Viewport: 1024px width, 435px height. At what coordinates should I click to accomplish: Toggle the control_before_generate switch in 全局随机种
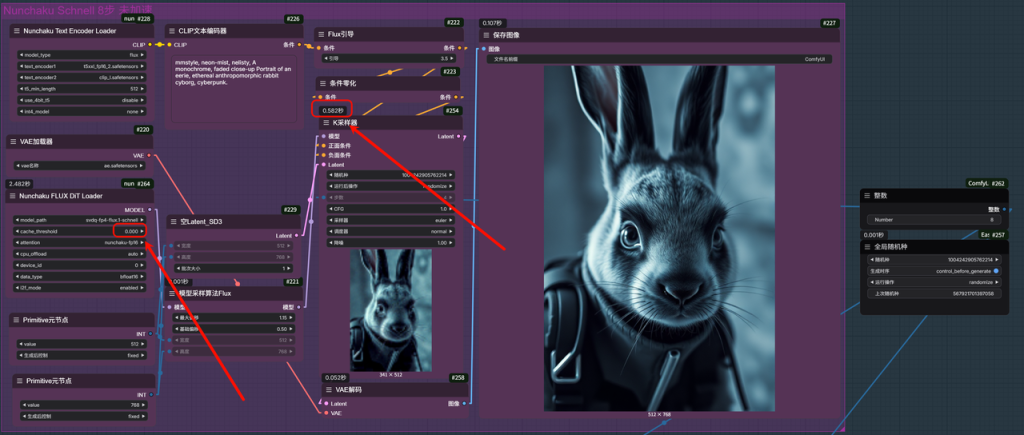tap(999, 271)
